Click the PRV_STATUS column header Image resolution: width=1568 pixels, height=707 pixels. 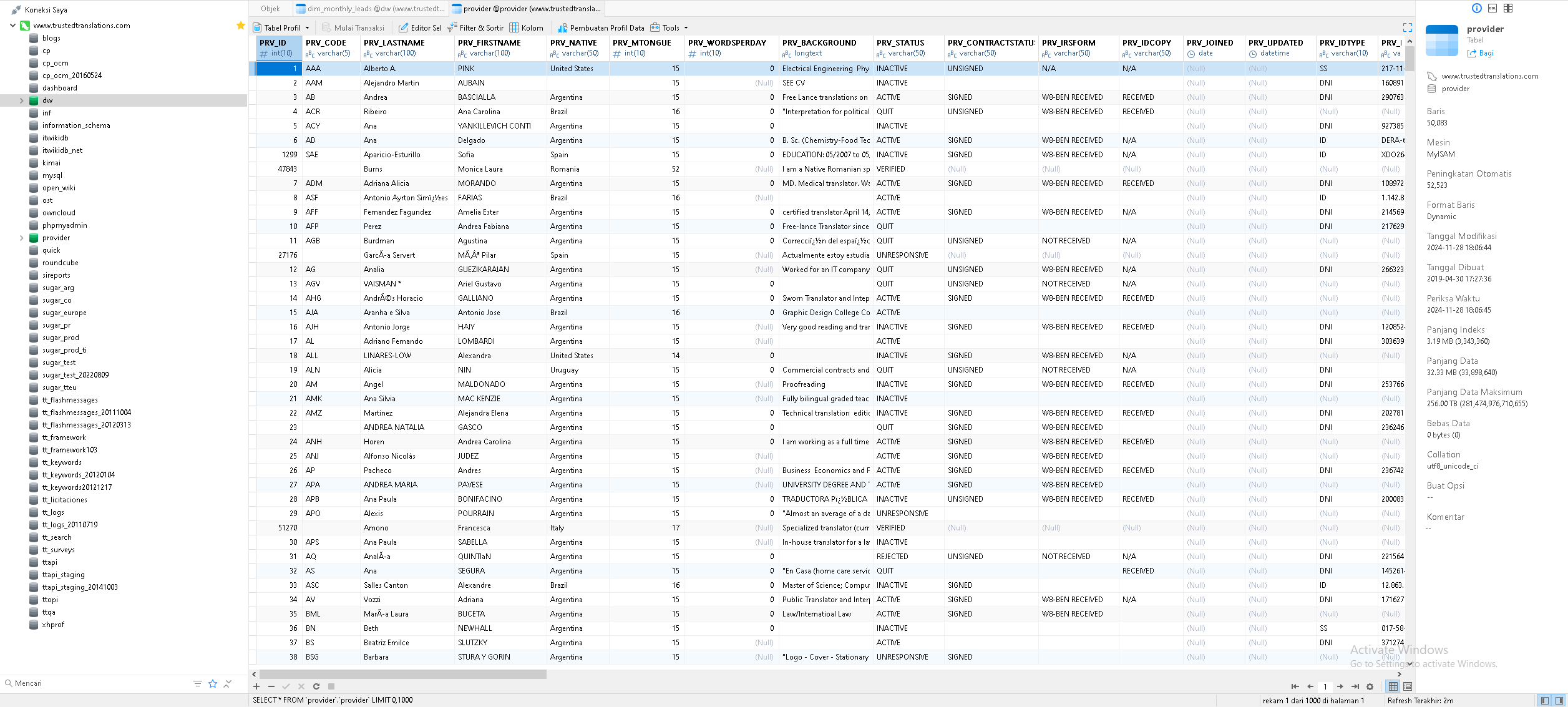pyautogui.click(x=908, y=48)
